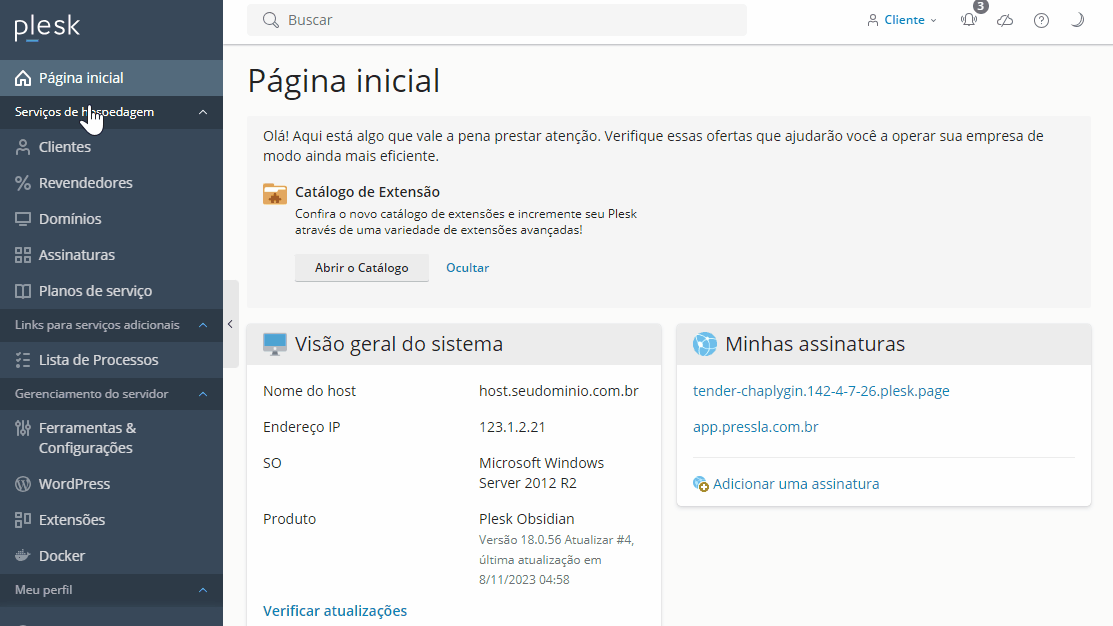Screen dimensions: 1113x626
Task: Click Minhas assinaturas globe icon
Action: click(705, 344)
